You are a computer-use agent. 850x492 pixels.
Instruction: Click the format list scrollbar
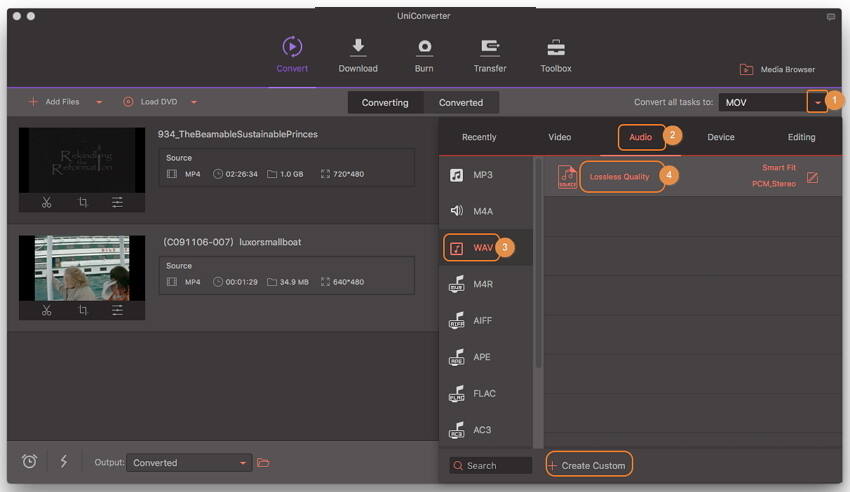(538, 263)
